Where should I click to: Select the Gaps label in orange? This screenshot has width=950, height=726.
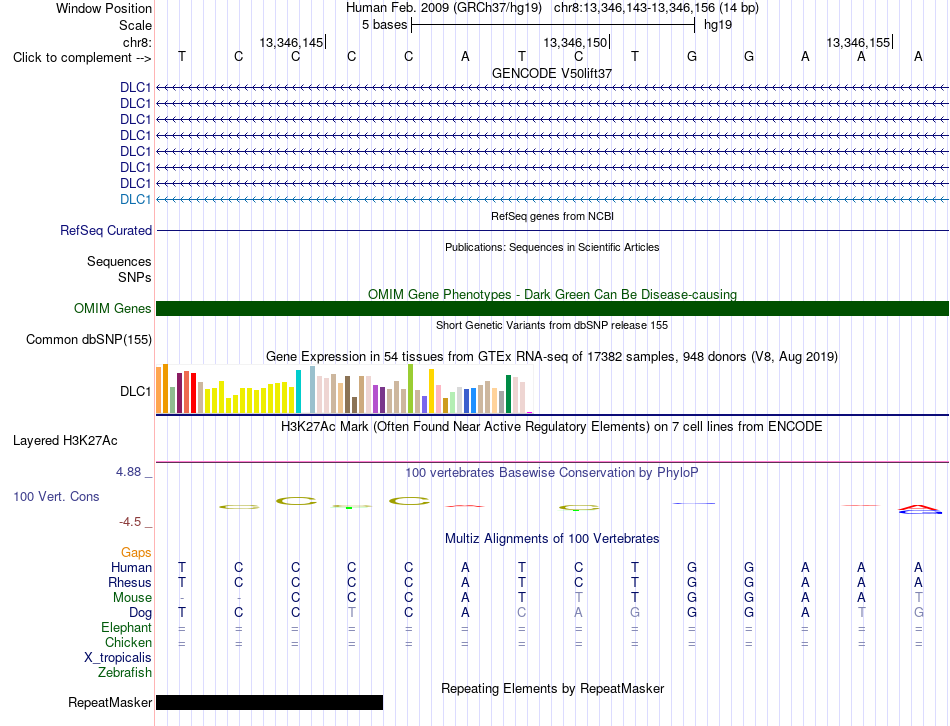click(x=136, y=553)
